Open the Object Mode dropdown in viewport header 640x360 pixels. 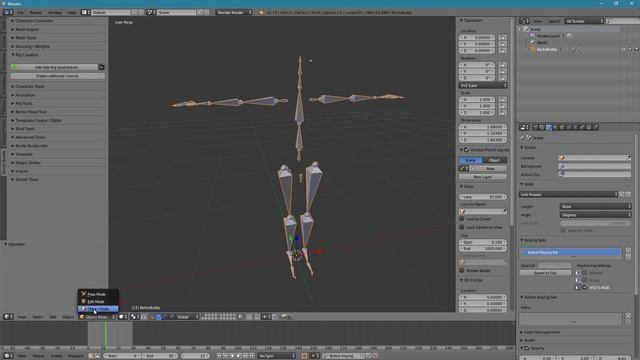pos(97,317)
